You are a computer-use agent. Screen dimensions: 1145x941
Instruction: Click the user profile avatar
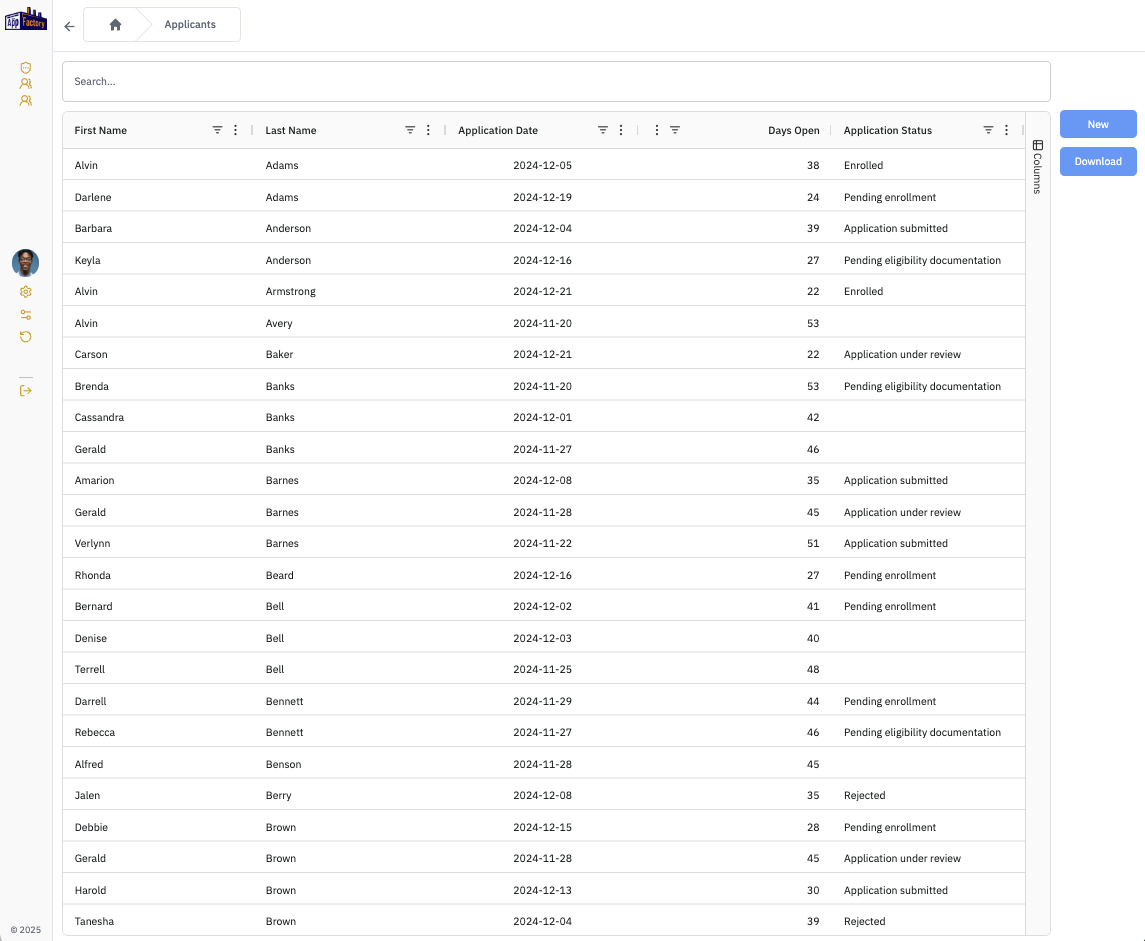tap(25, 263)
